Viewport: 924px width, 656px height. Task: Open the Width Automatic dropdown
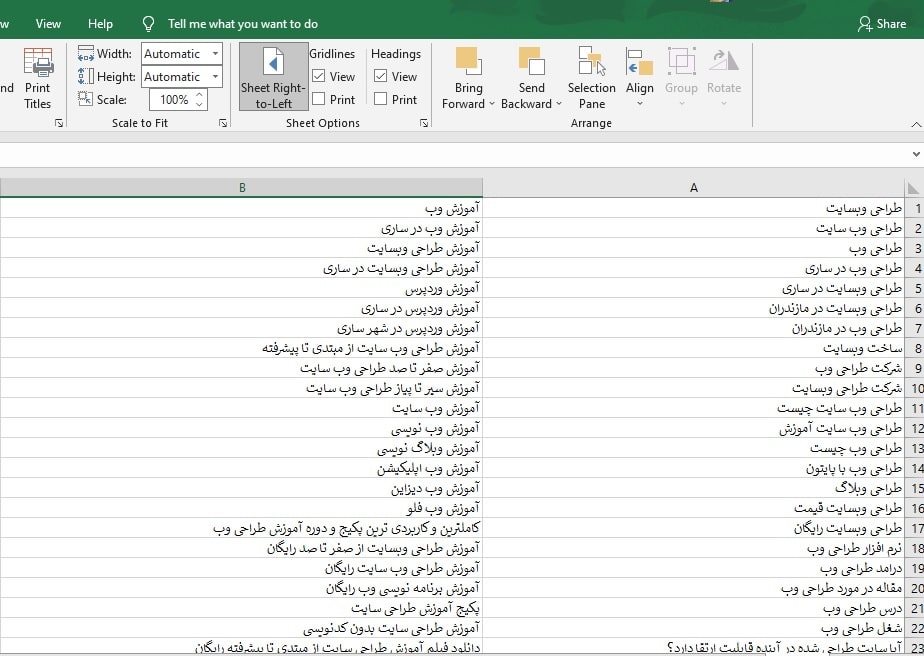216,54
